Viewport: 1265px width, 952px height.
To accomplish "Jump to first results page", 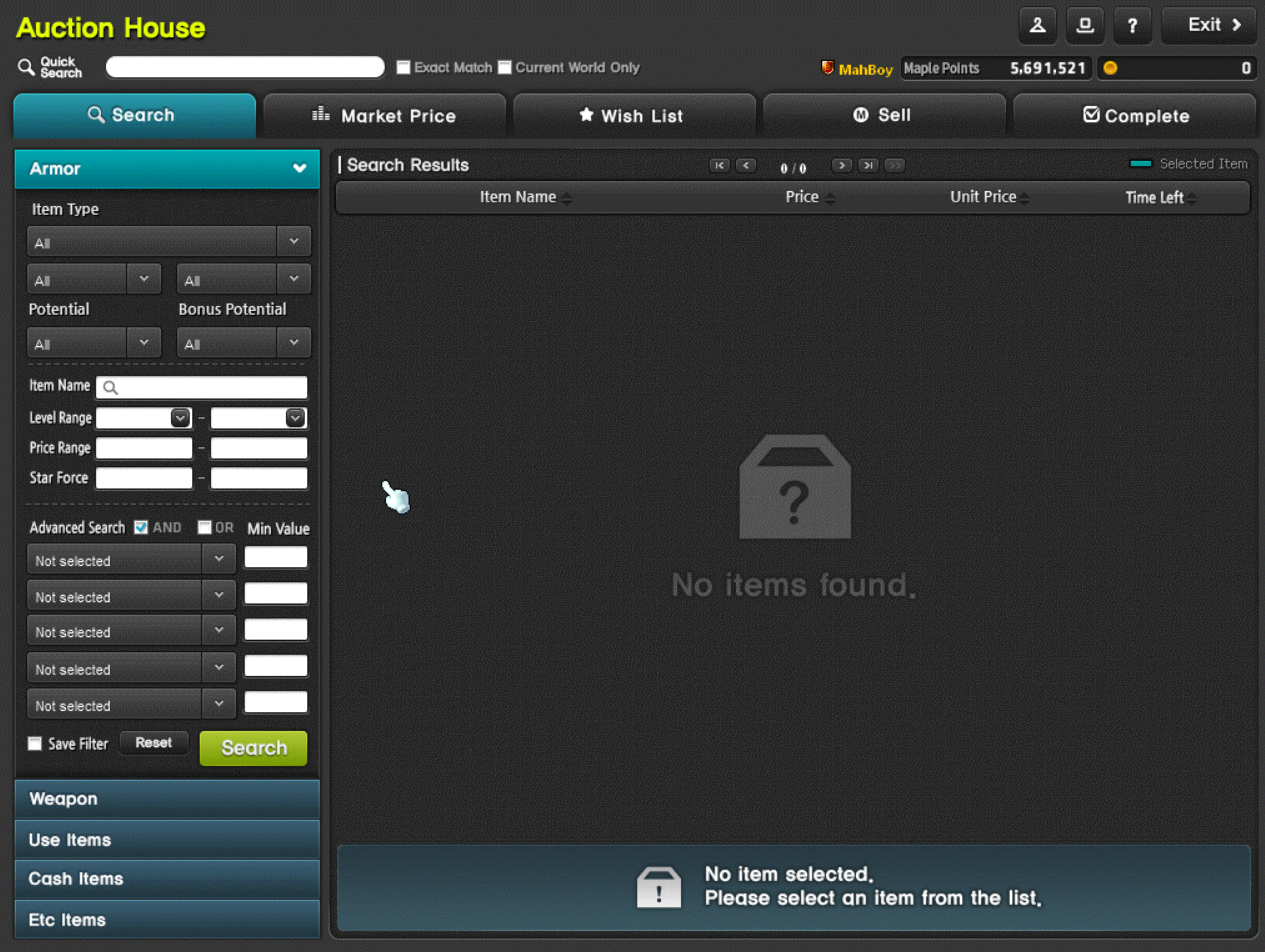I will (719, 165).
